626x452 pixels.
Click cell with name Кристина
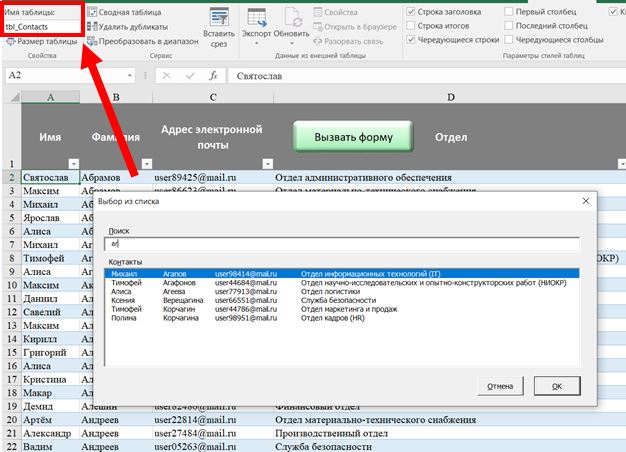point(50,379)
